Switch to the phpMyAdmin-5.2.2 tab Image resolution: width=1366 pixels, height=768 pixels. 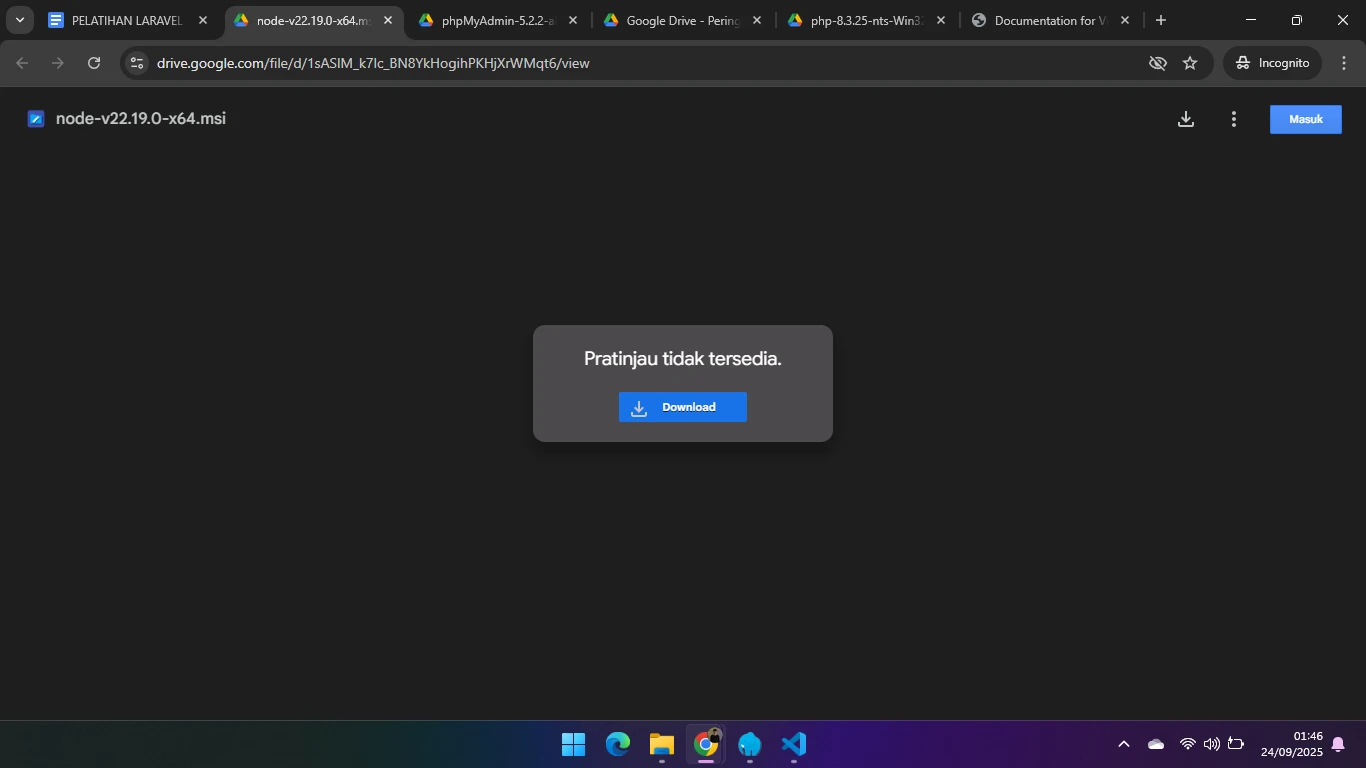coord(497,20)
